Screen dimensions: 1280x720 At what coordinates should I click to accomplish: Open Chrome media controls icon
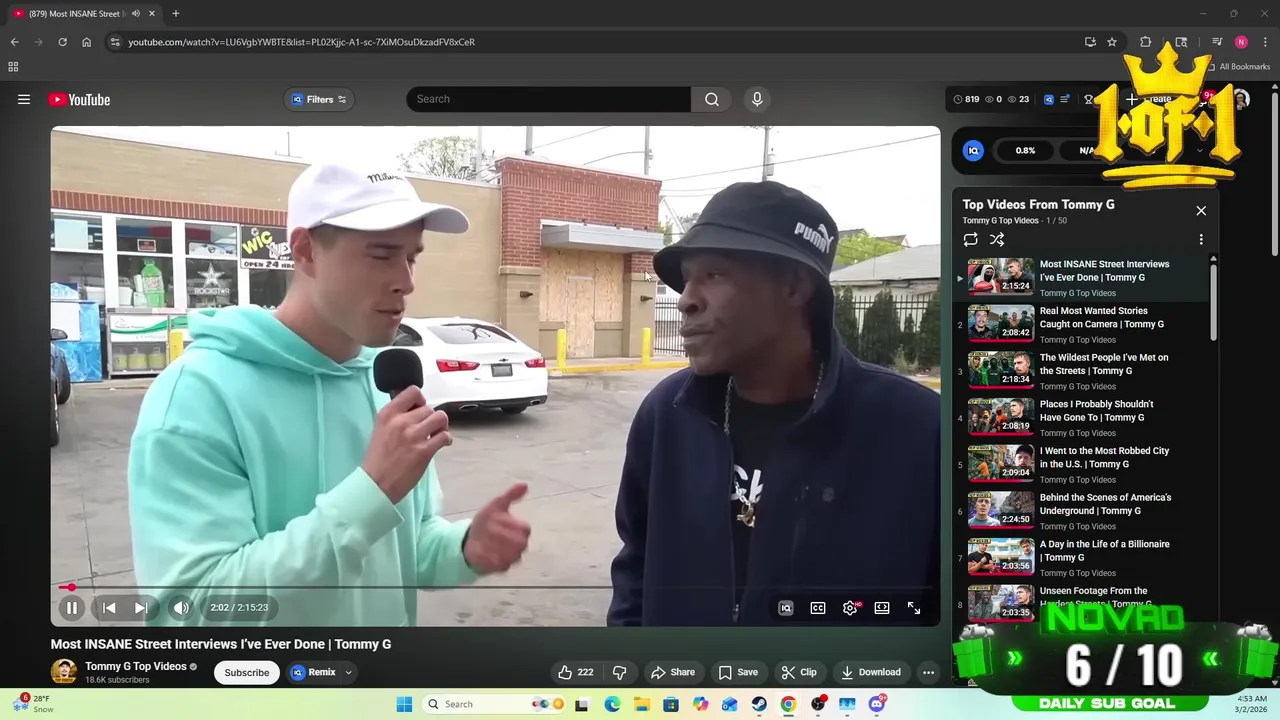(1217, 42)
